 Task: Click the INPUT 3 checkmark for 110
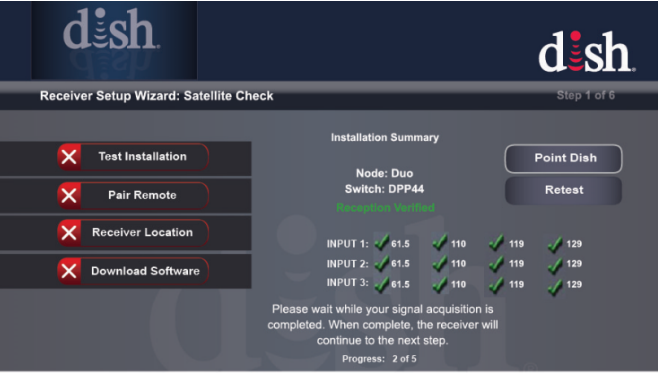pos(440,284)
